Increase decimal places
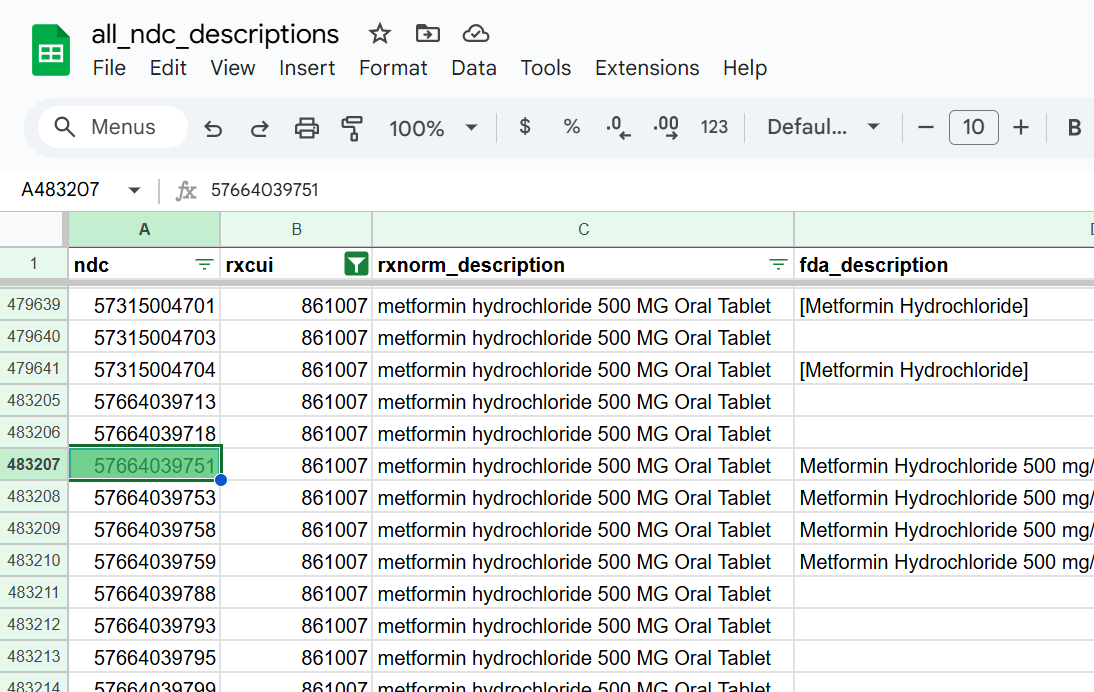The height and width of the screenshot is (692, 1094). point(664,127)
